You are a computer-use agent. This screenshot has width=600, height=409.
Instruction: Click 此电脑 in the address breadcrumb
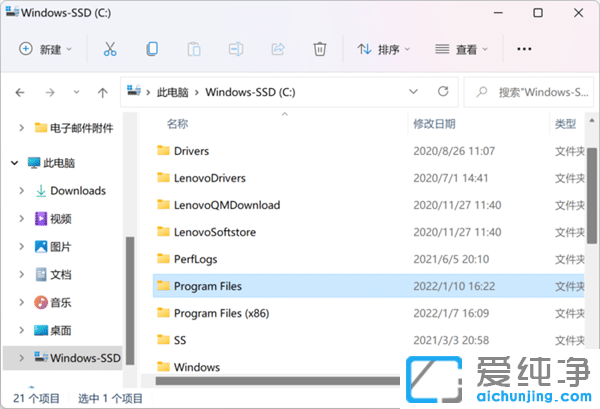coord(173,92)
